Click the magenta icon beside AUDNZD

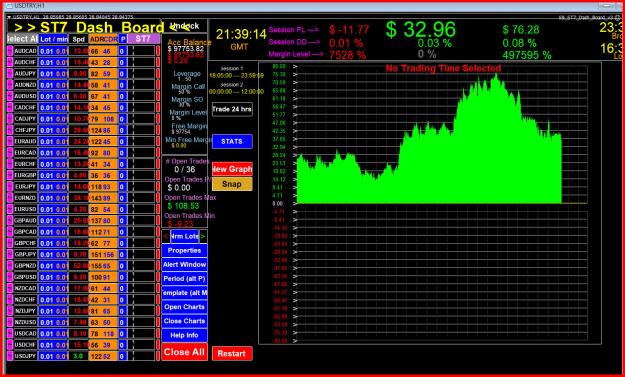[x=10, y=85]
